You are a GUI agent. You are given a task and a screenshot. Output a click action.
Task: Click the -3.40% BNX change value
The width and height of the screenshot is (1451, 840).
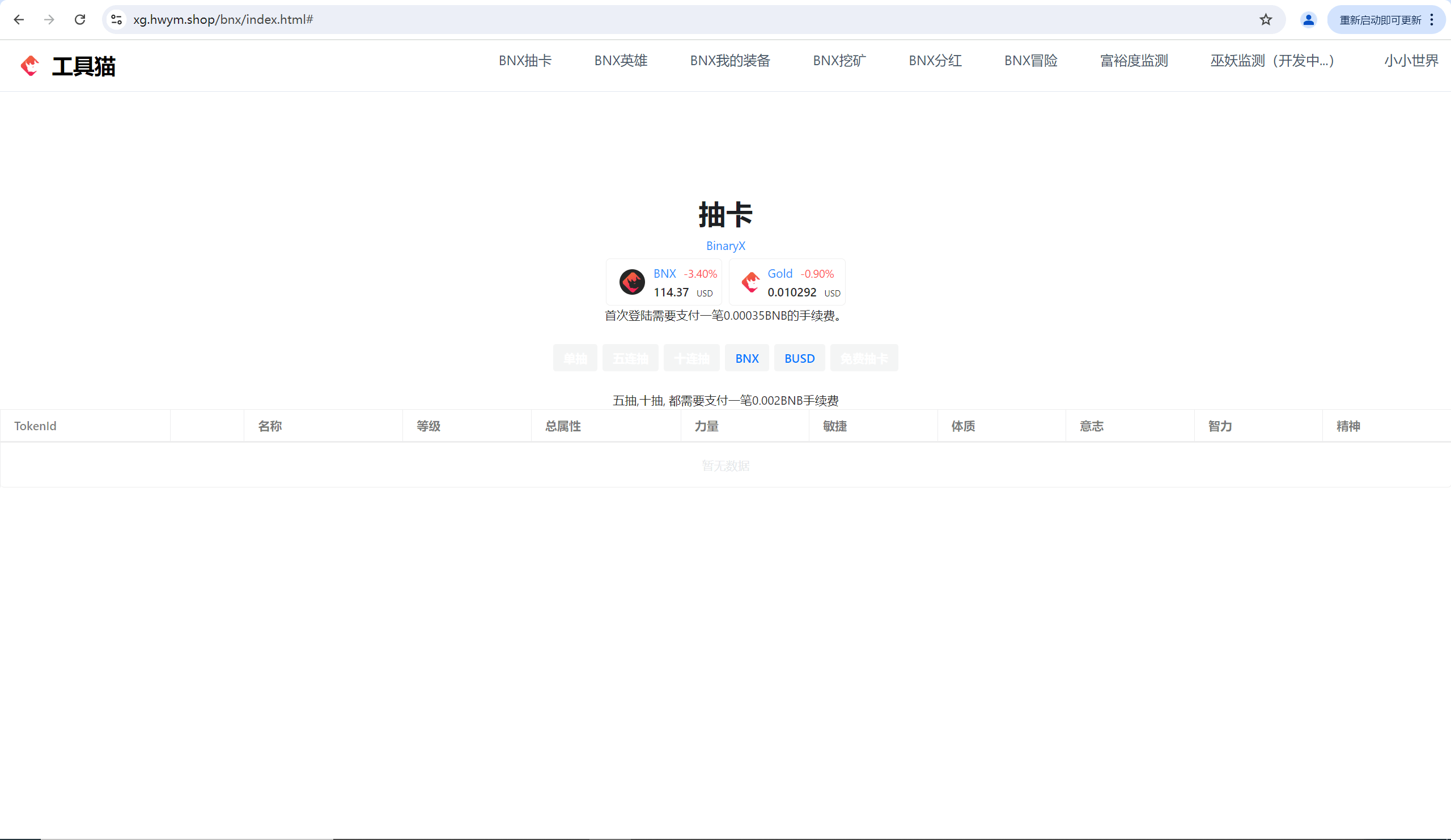coord(700,274)
